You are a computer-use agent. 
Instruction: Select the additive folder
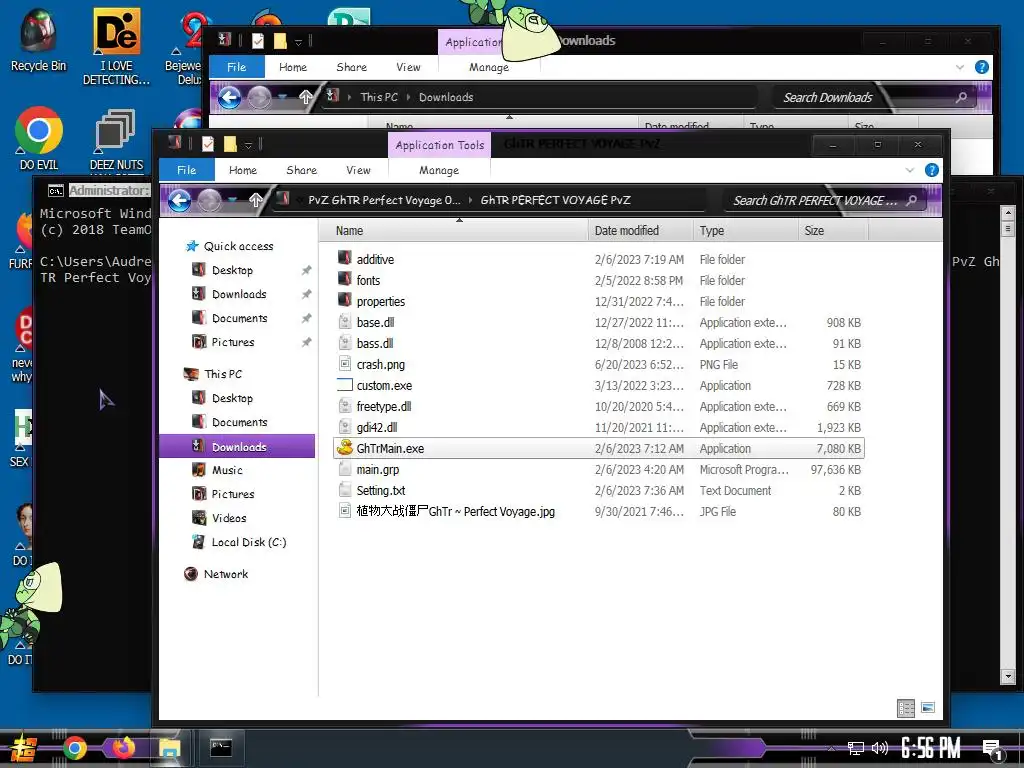point(376,259)
